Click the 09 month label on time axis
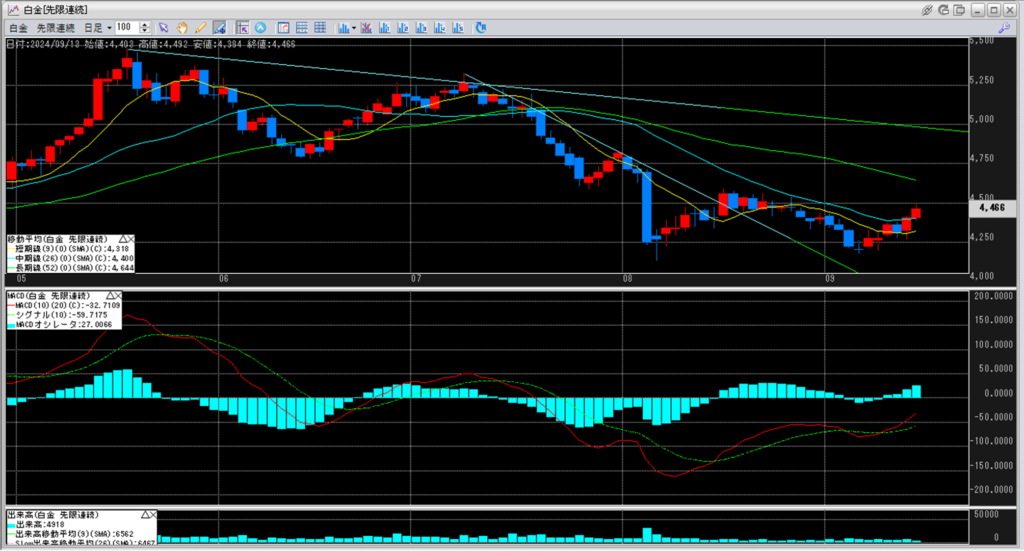The image size is (1024, 551). (830, 279)
